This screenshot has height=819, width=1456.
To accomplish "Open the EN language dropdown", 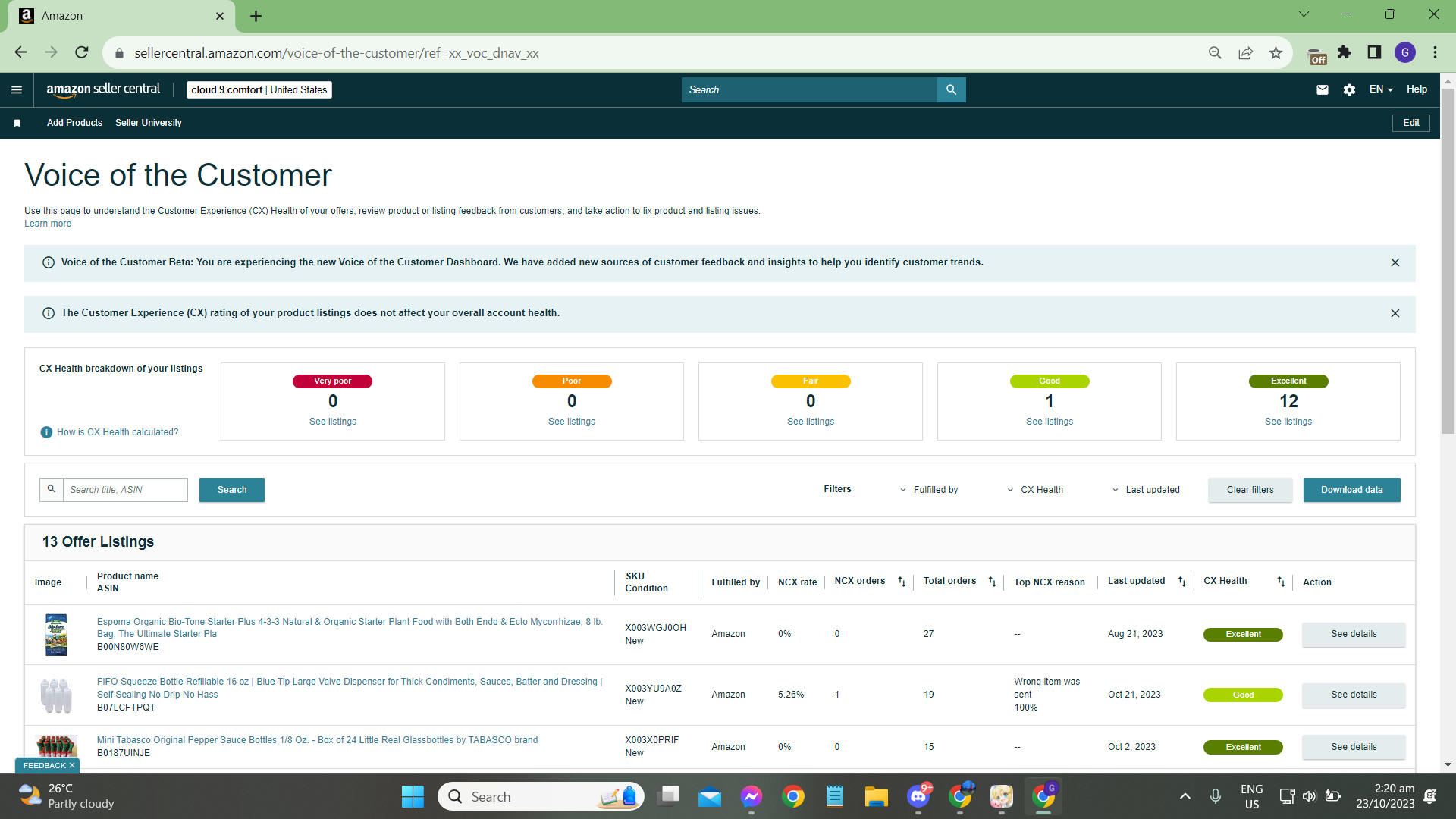I will point(1381,89).
